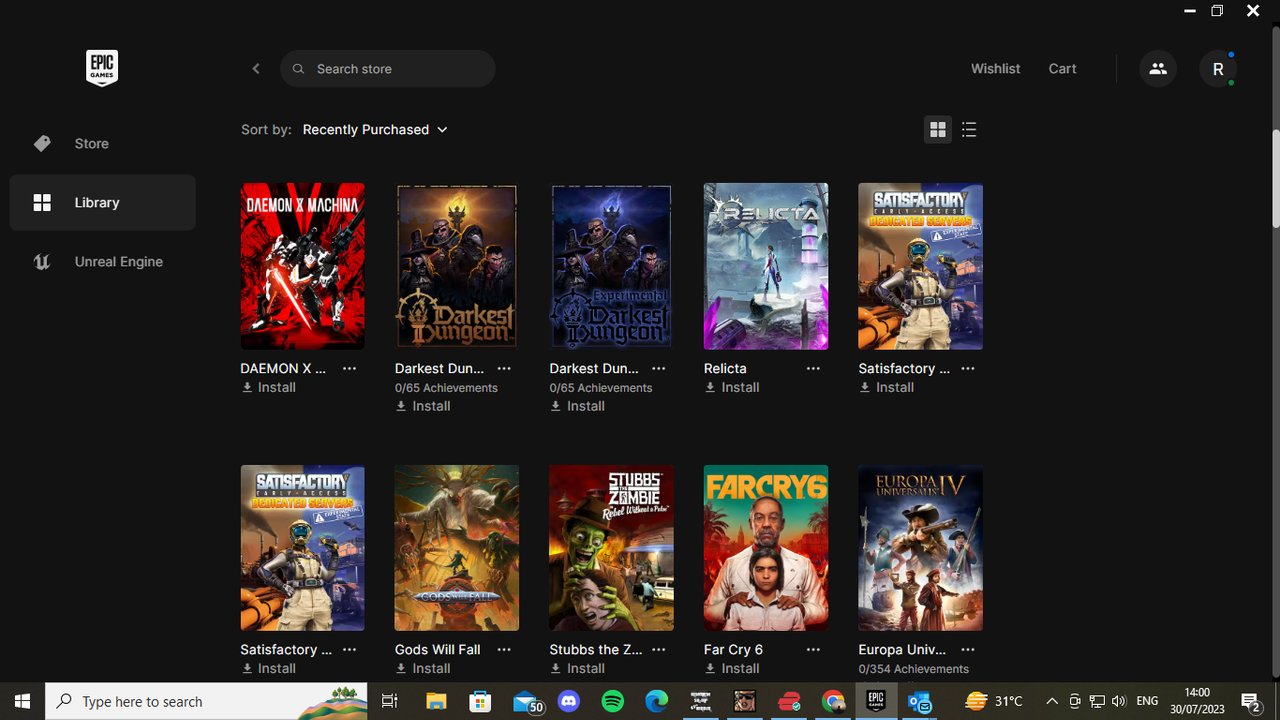Open the friends list icon
Viewport: 1280px width, 720px height.
(1158, 69)
